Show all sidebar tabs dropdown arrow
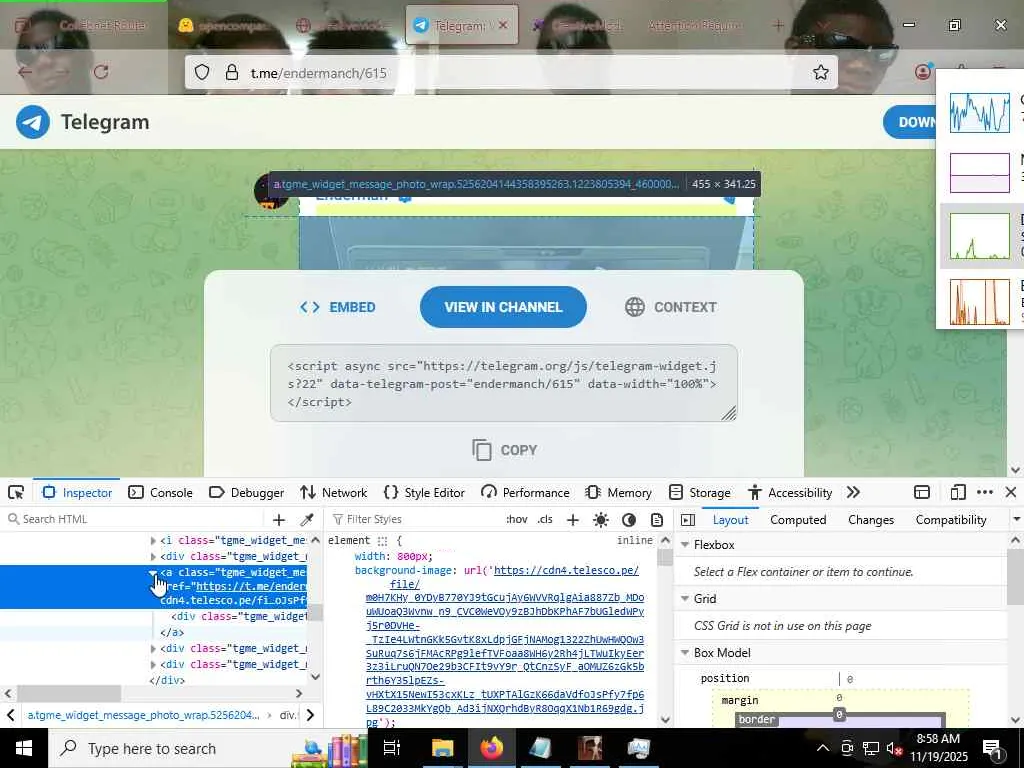Screen dimensions: 1024x768 pyautogui.click(x=1016, y=519)
